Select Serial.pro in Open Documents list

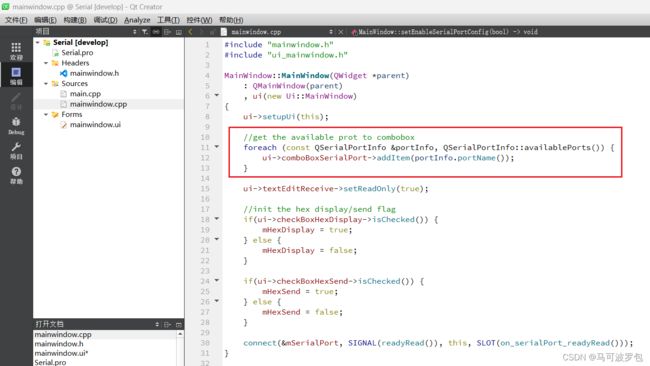pos(50,362)
